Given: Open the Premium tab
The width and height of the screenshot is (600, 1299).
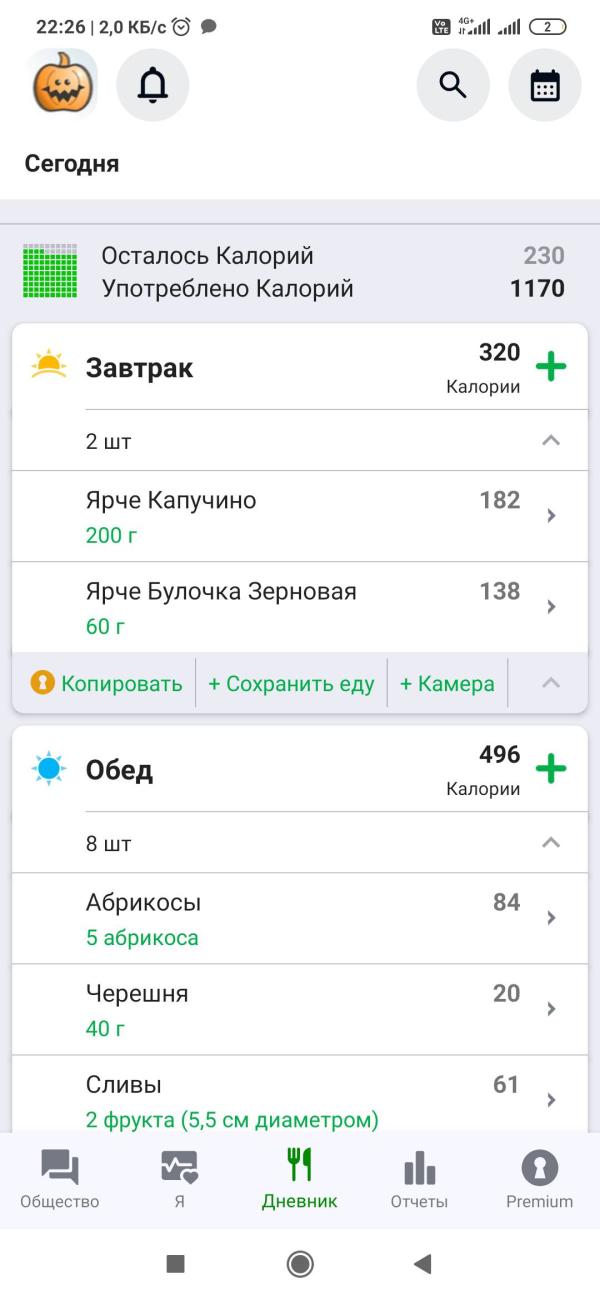Looking at the screenshot, I should [x=540, y=1181].
